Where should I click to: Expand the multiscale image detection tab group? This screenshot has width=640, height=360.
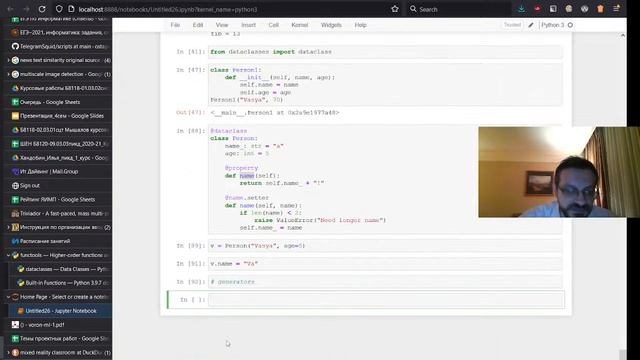[x=8, y=74]
